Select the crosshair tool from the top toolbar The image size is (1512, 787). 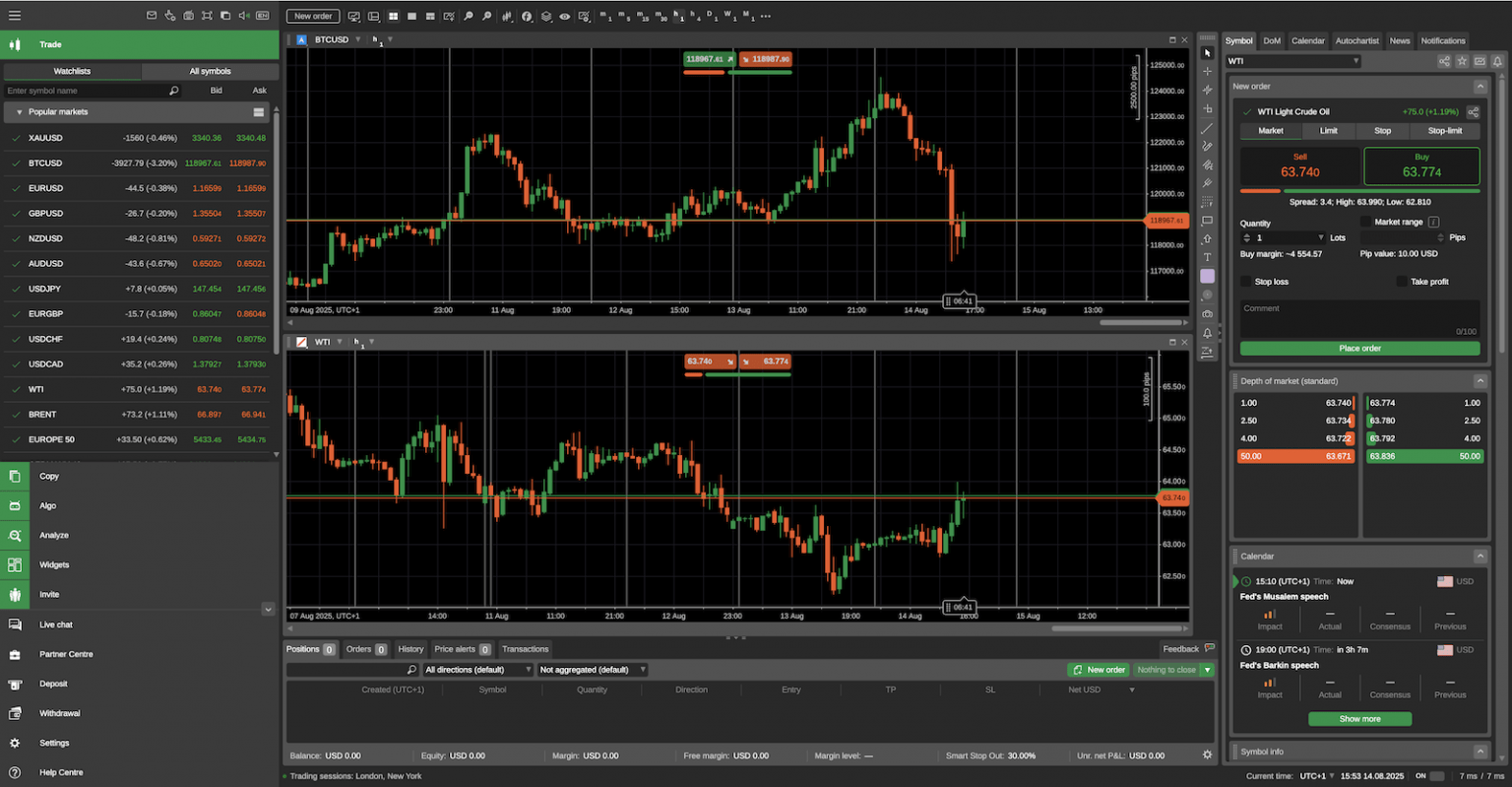click(x=1207, y=73)
